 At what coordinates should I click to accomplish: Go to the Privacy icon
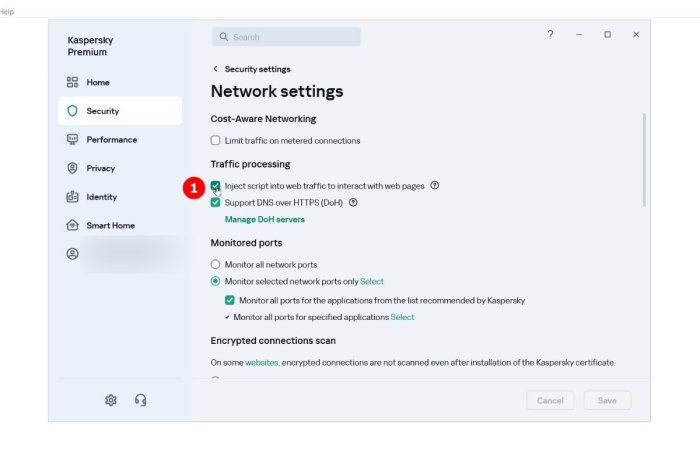pyautogui.click(x=72, y=168)
